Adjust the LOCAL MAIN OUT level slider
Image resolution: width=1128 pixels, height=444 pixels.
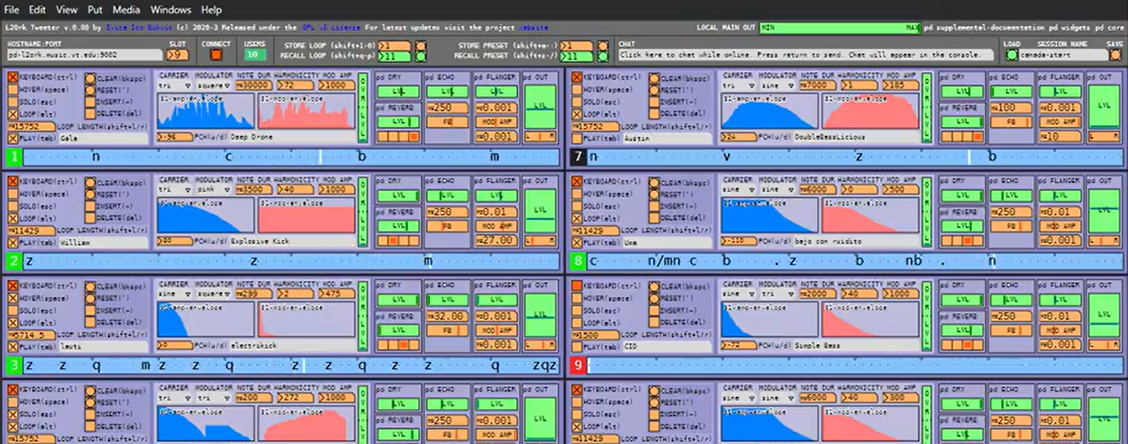coord(840,28)
